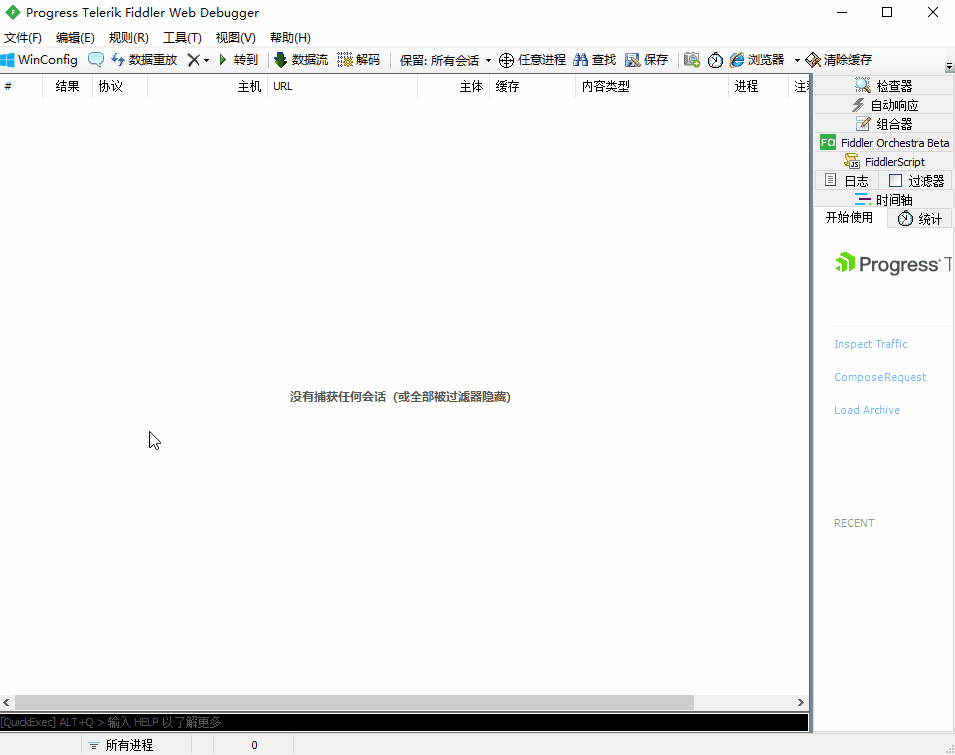Viewport: 955px width, 755px height.
Task: Click the comment speech bubble icon
Action: tap(96, 60)
